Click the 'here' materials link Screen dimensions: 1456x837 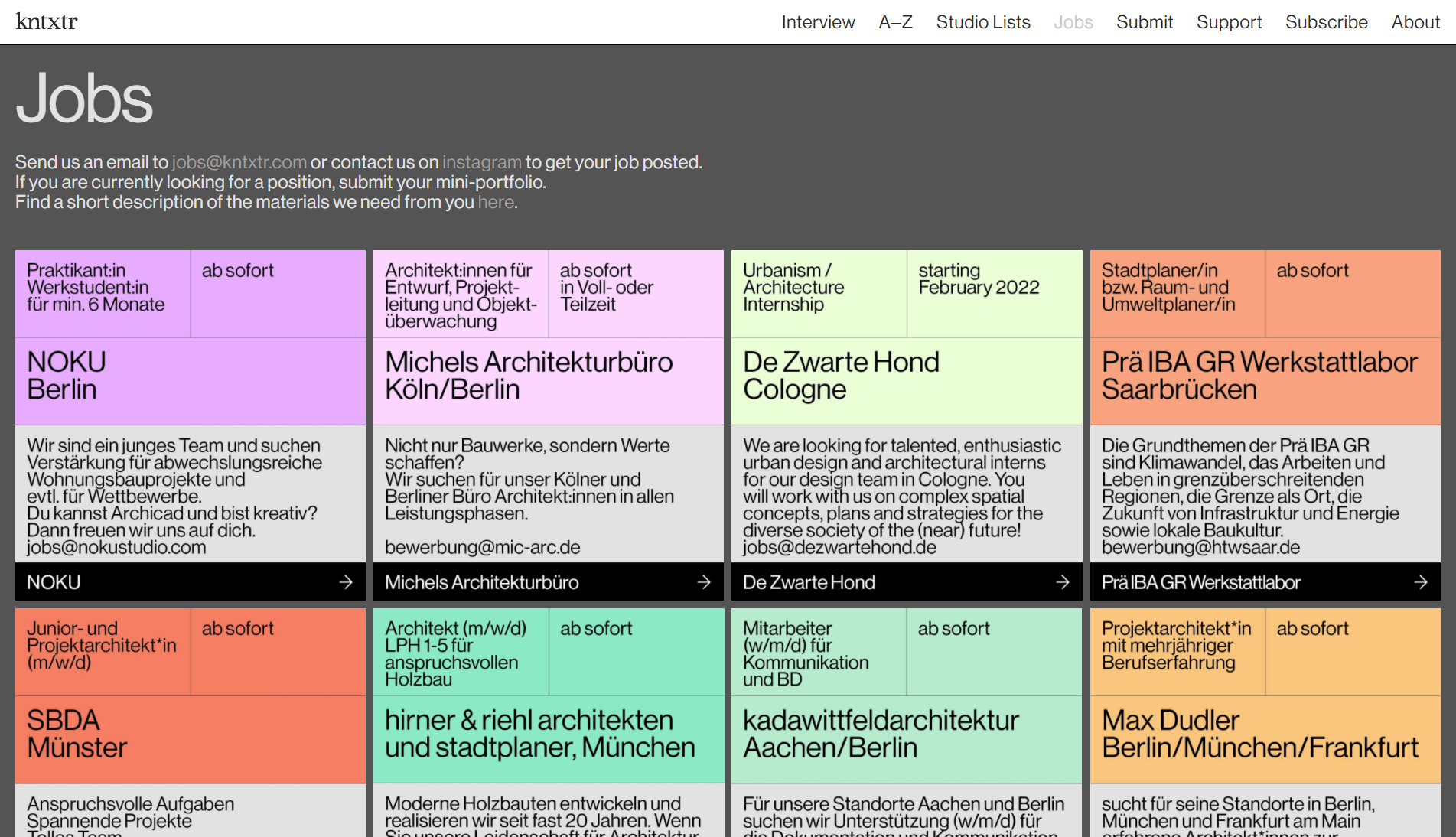pyautogui.click(x=496, y=202)
